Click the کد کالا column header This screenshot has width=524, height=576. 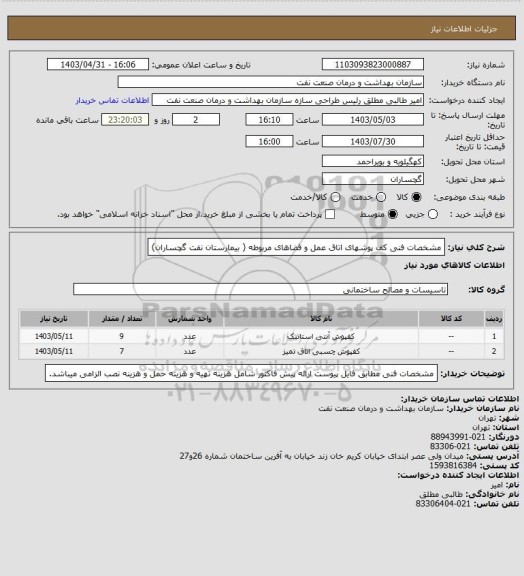(451, 319)
